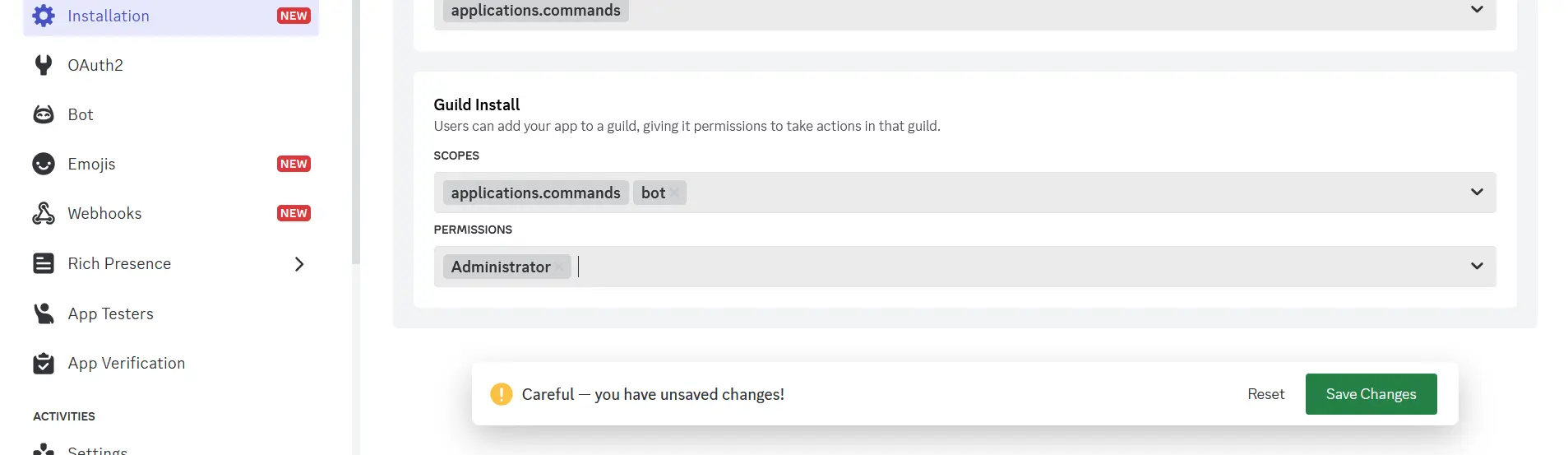Open the permissions dropdown arrow
This screenshot has width=1568, height=455.
click(x=1476, y=267)
